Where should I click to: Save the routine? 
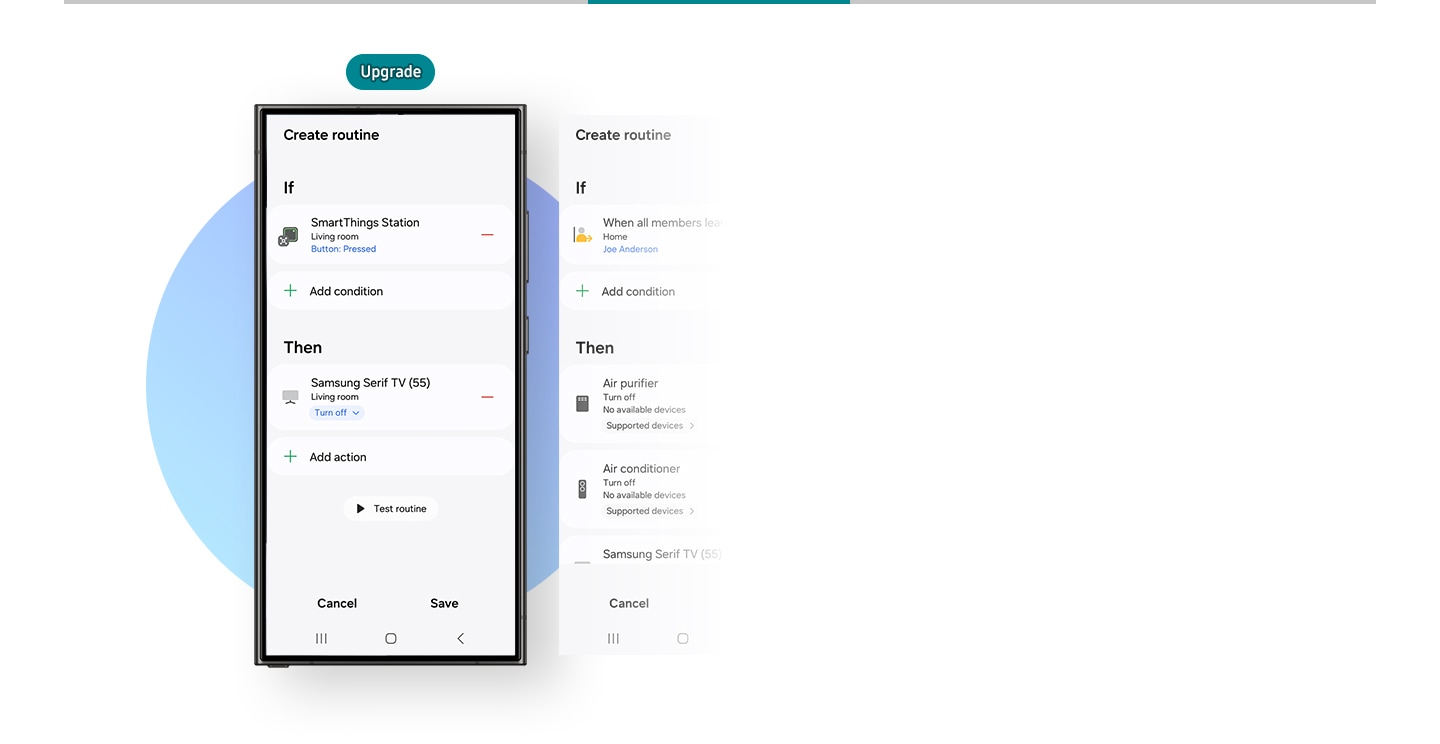click(x=444, y=603)
